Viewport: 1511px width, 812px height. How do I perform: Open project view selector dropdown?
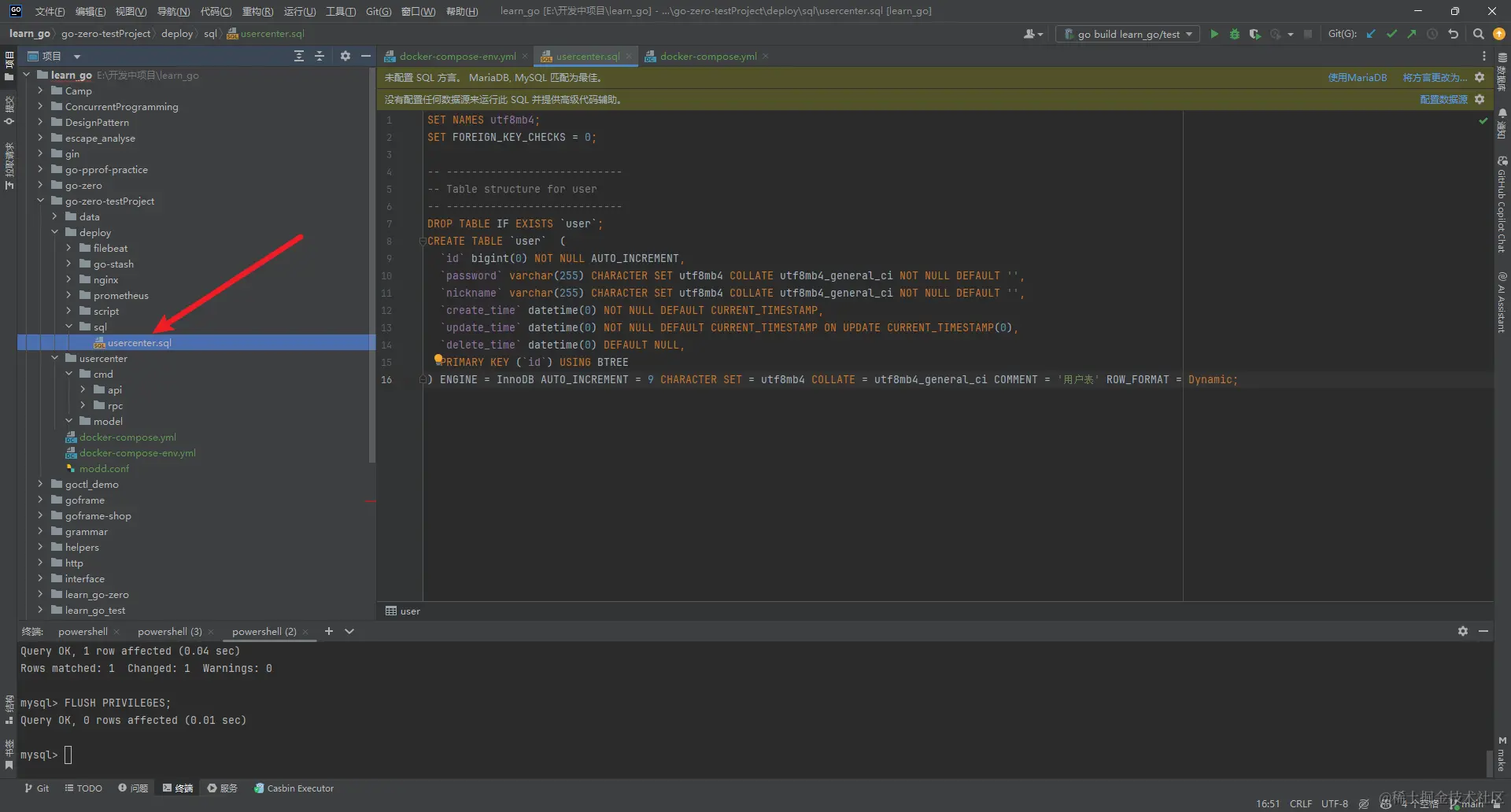coord(77,57)
